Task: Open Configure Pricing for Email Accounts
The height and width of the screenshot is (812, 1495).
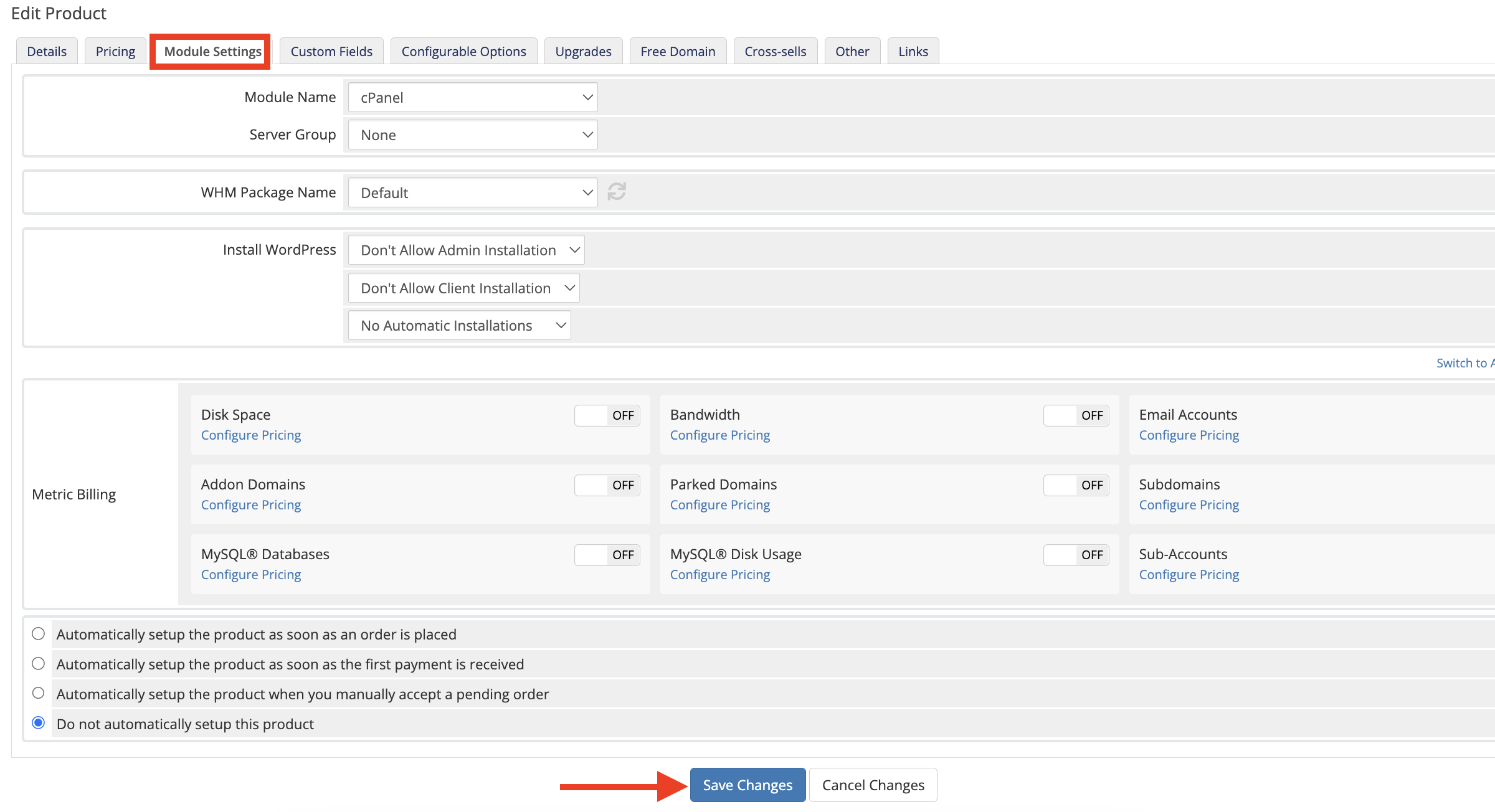Action: click(1189, 435)
